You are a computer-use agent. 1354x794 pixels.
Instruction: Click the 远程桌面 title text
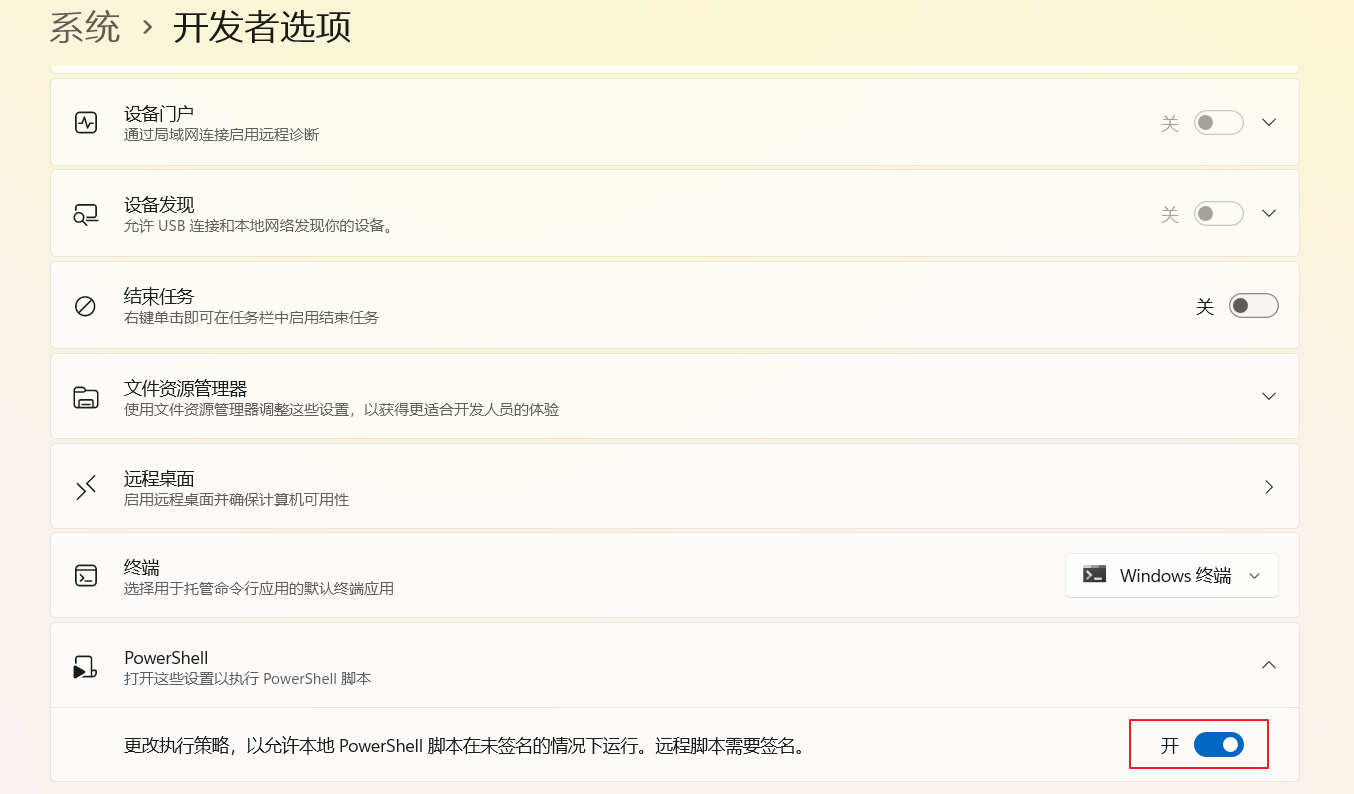click(x=159, y=479)
